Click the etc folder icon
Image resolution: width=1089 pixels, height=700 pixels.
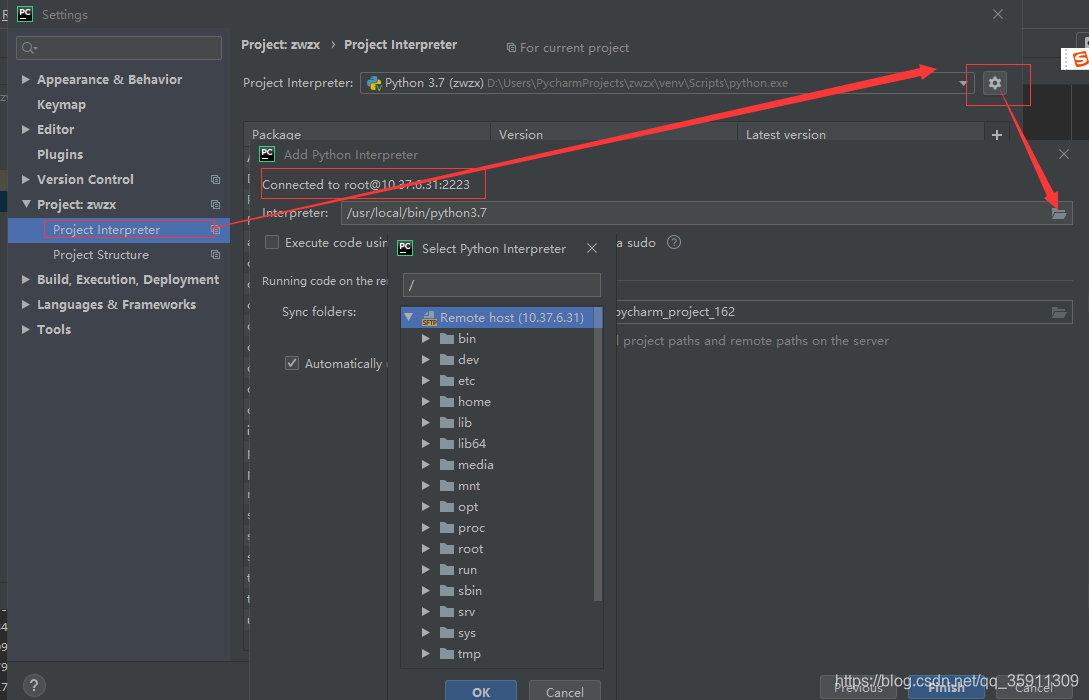[447, 381]
